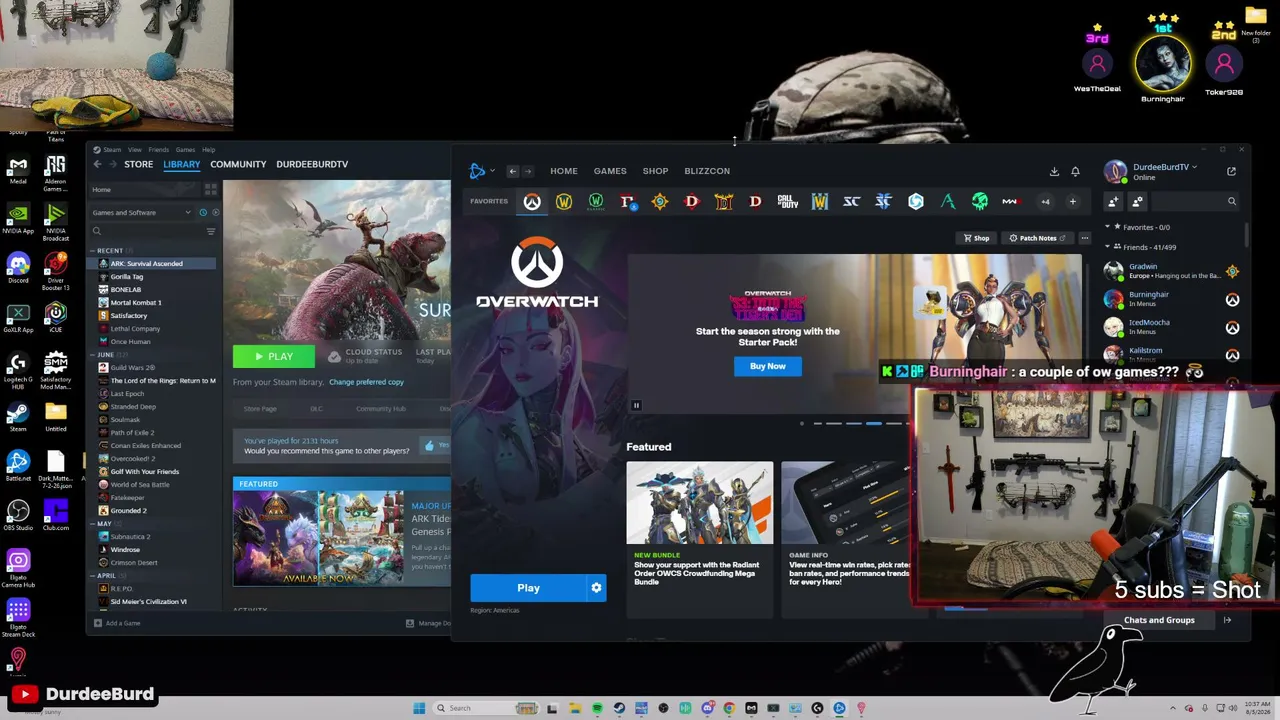Click the green PLAY button for ARK
Screen dimensions: 1280x720
pyautogui.click(x=274, y=356)
